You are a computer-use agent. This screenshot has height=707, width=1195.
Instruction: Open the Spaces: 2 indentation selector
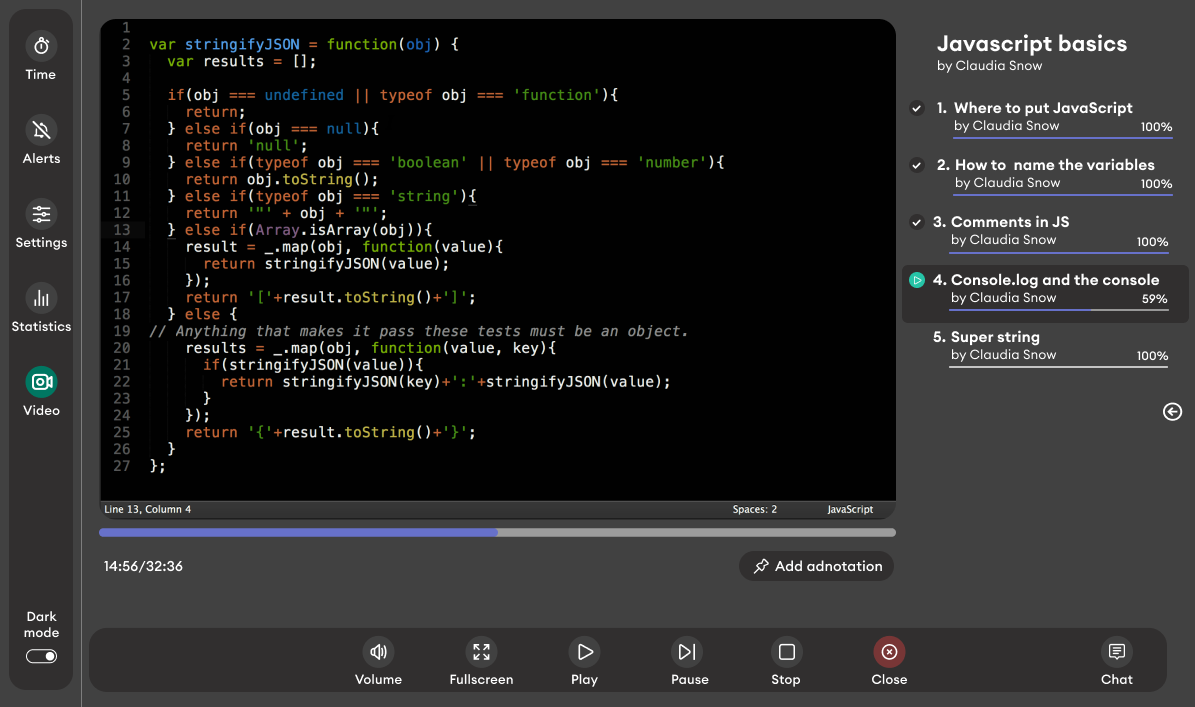[754, 510]
